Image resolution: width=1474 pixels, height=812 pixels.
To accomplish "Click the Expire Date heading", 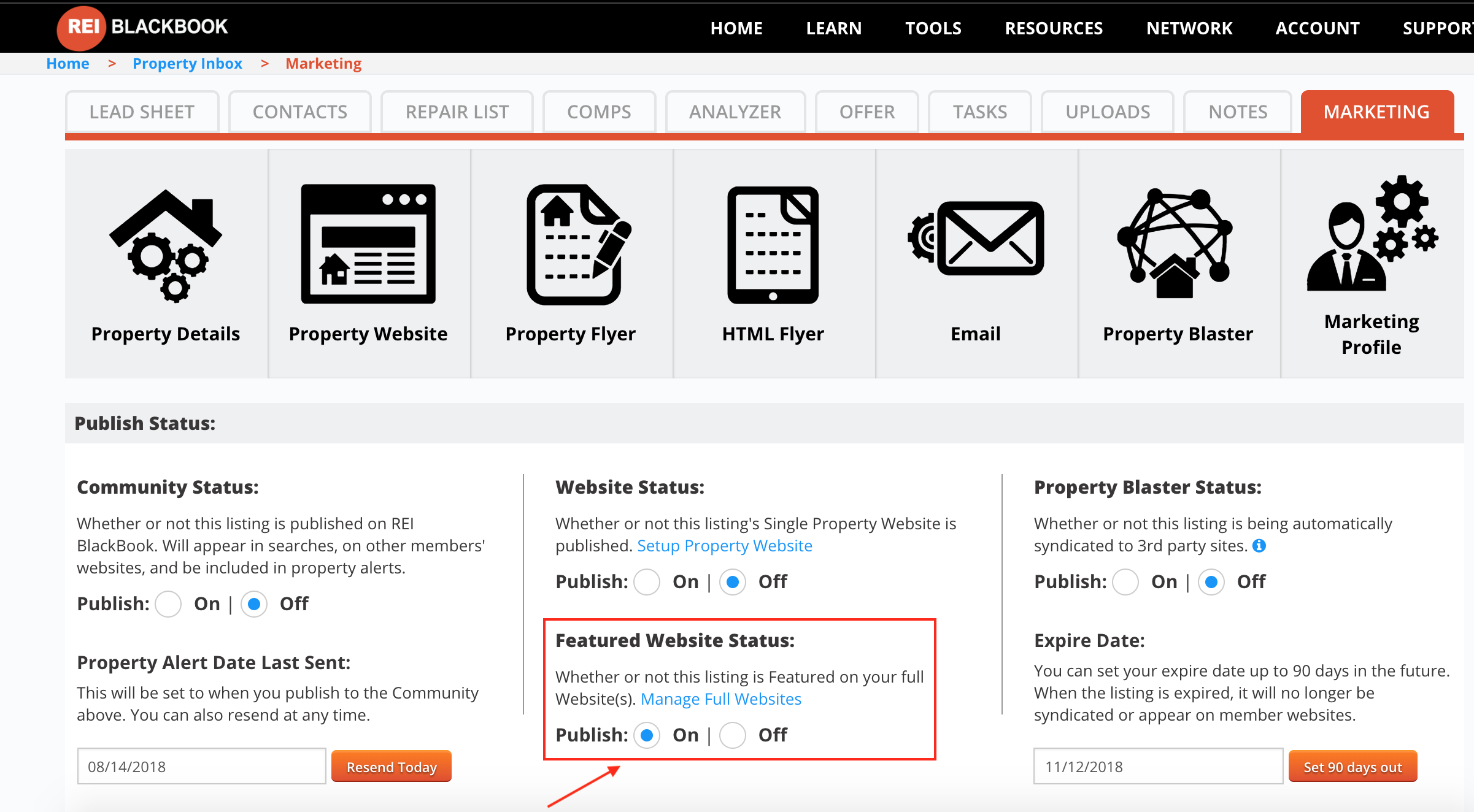I will 1089,640.
